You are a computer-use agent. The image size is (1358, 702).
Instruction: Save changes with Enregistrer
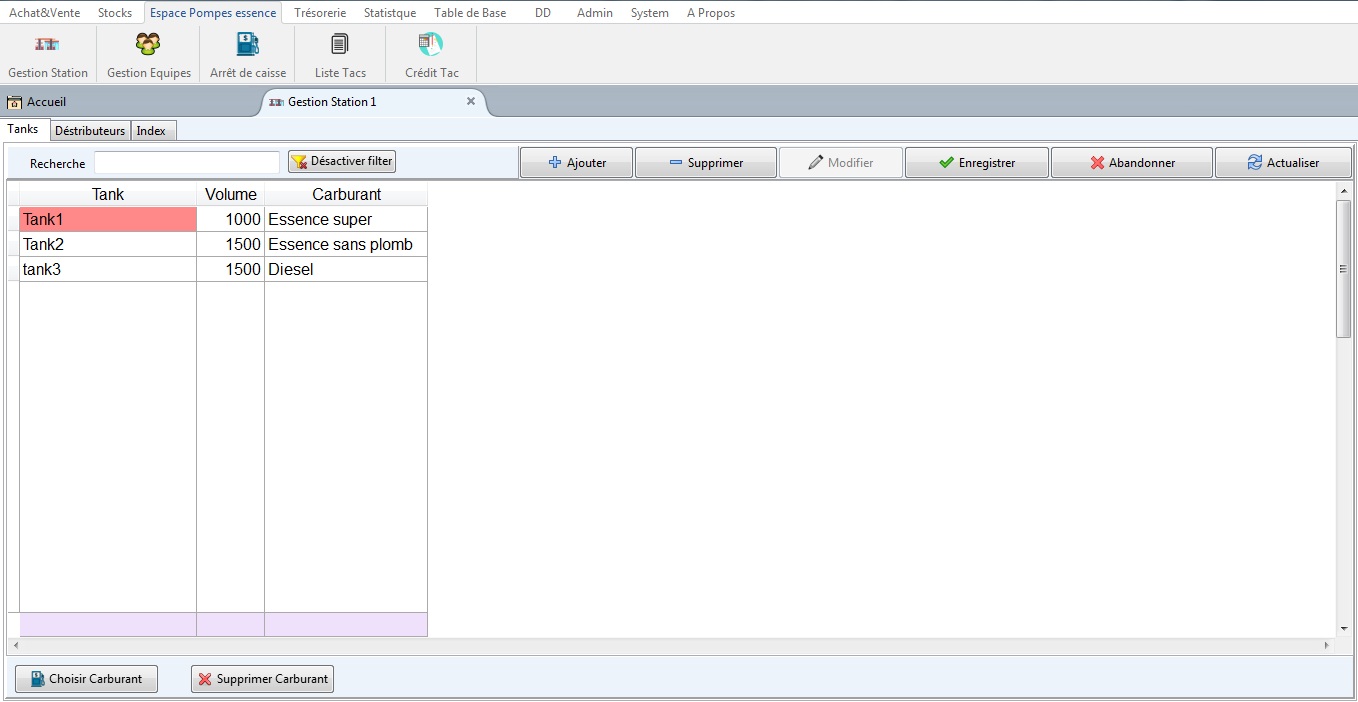point(976,163)
